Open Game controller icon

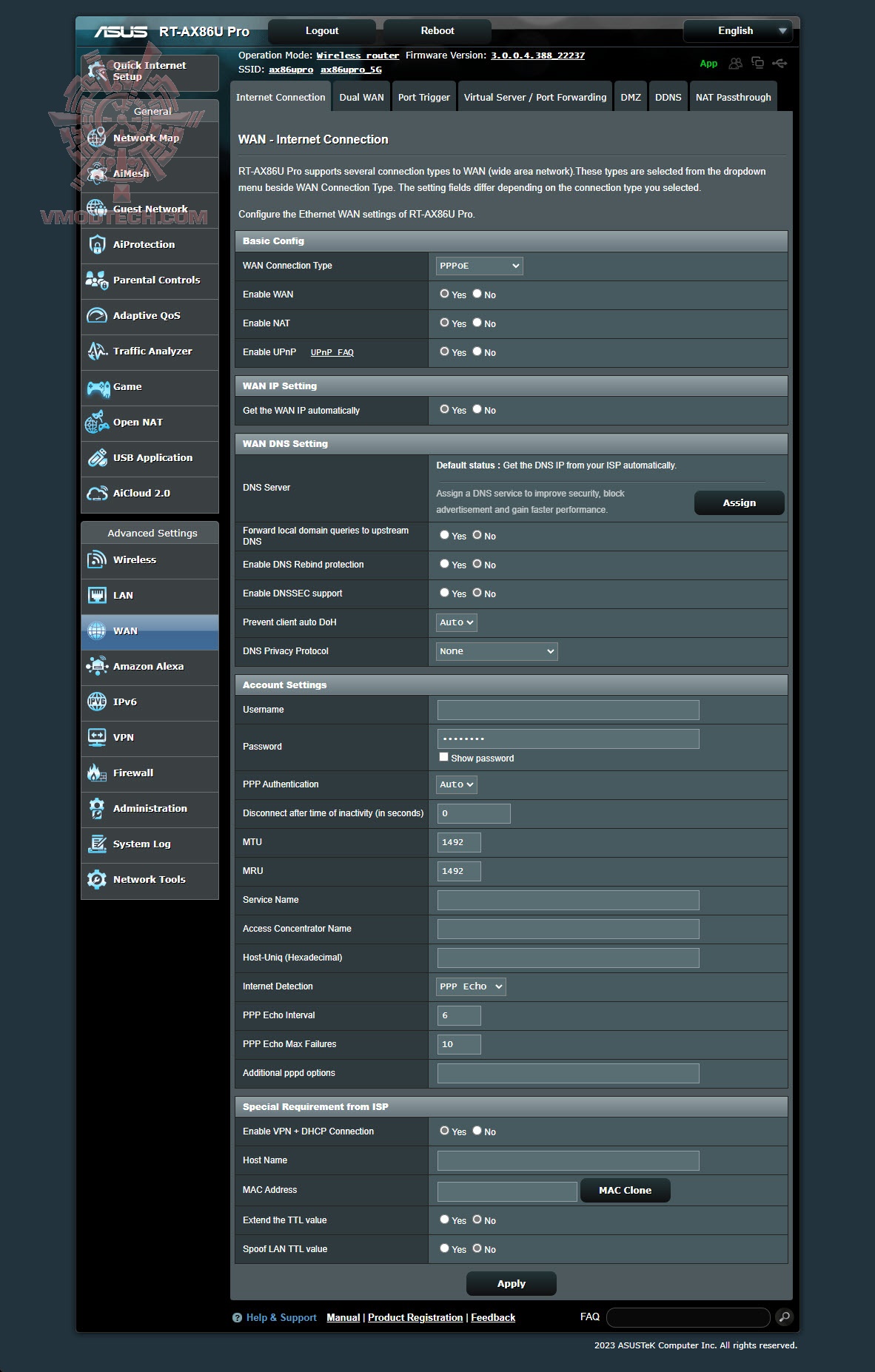(x=98, y=387)
